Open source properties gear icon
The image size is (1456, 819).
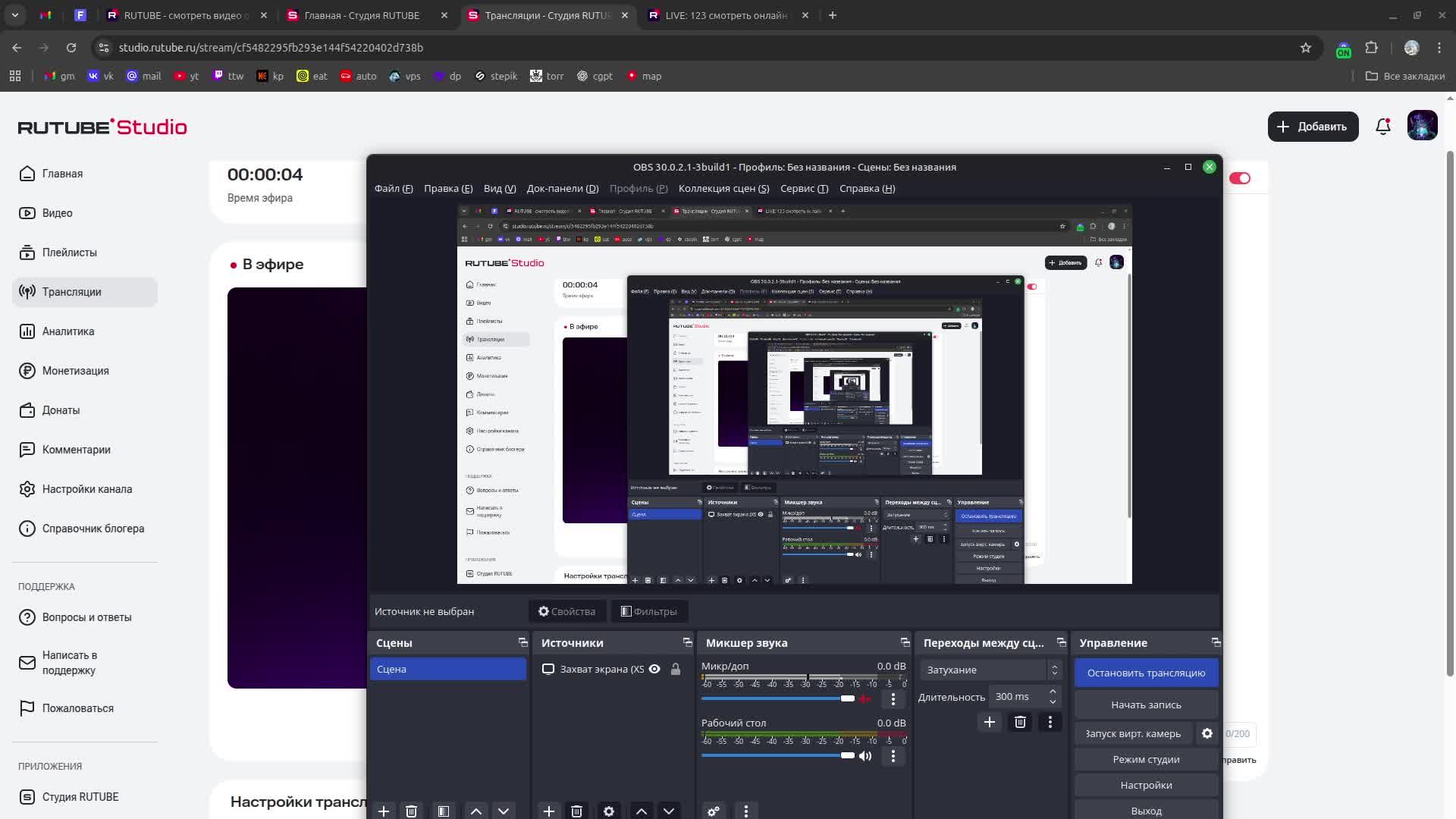(608, 811)
